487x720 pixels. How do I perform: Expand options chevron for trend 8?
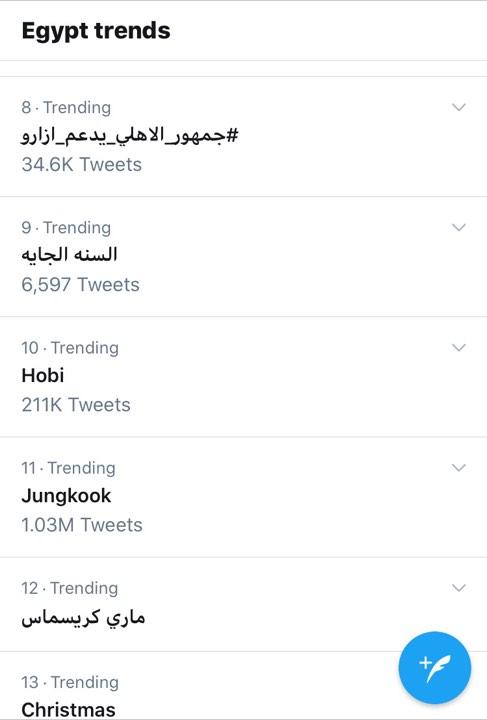[x=459, y=107]
